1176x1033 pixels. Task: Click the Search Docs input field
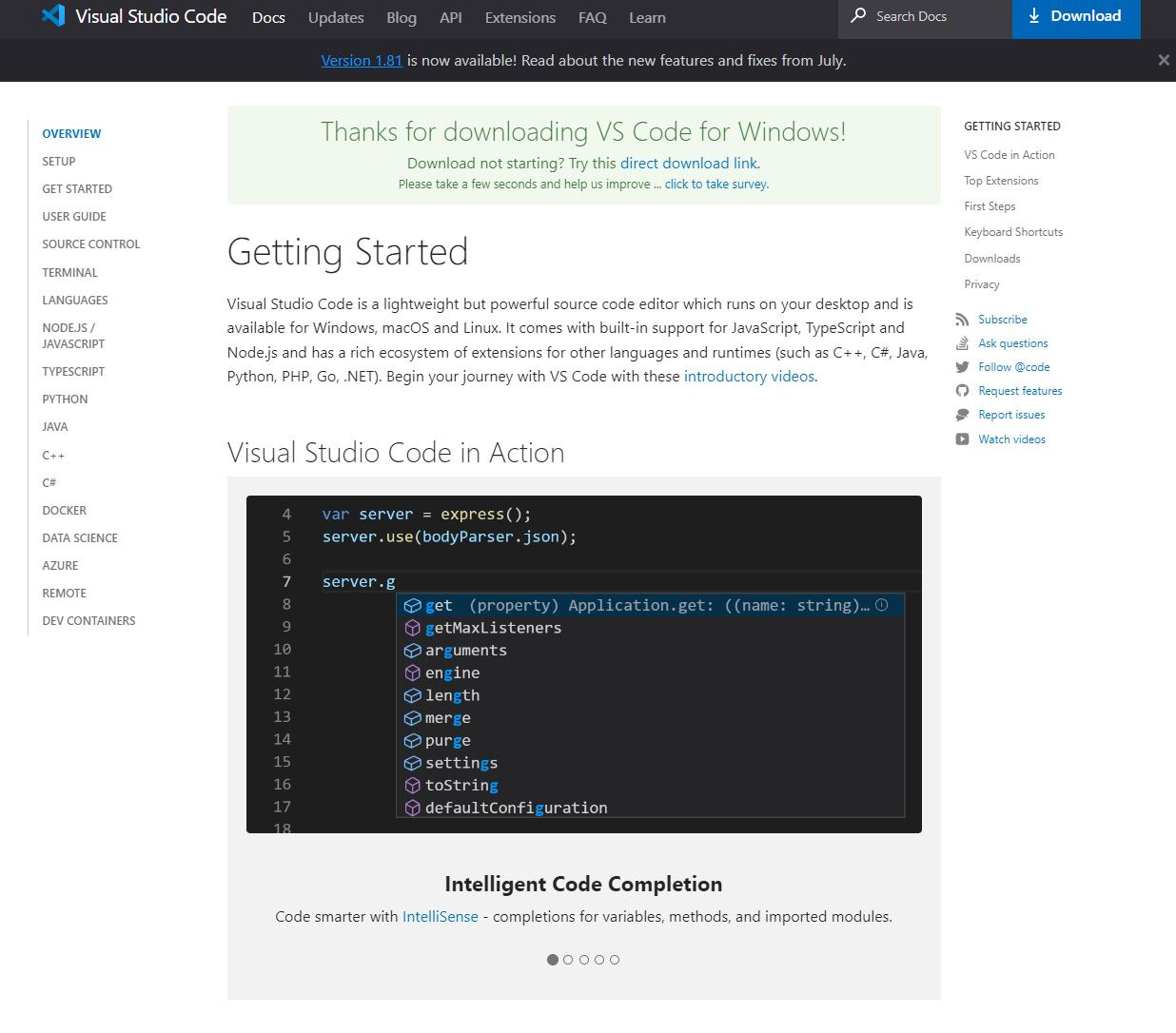pyautogui.click(x=913, y=16)
